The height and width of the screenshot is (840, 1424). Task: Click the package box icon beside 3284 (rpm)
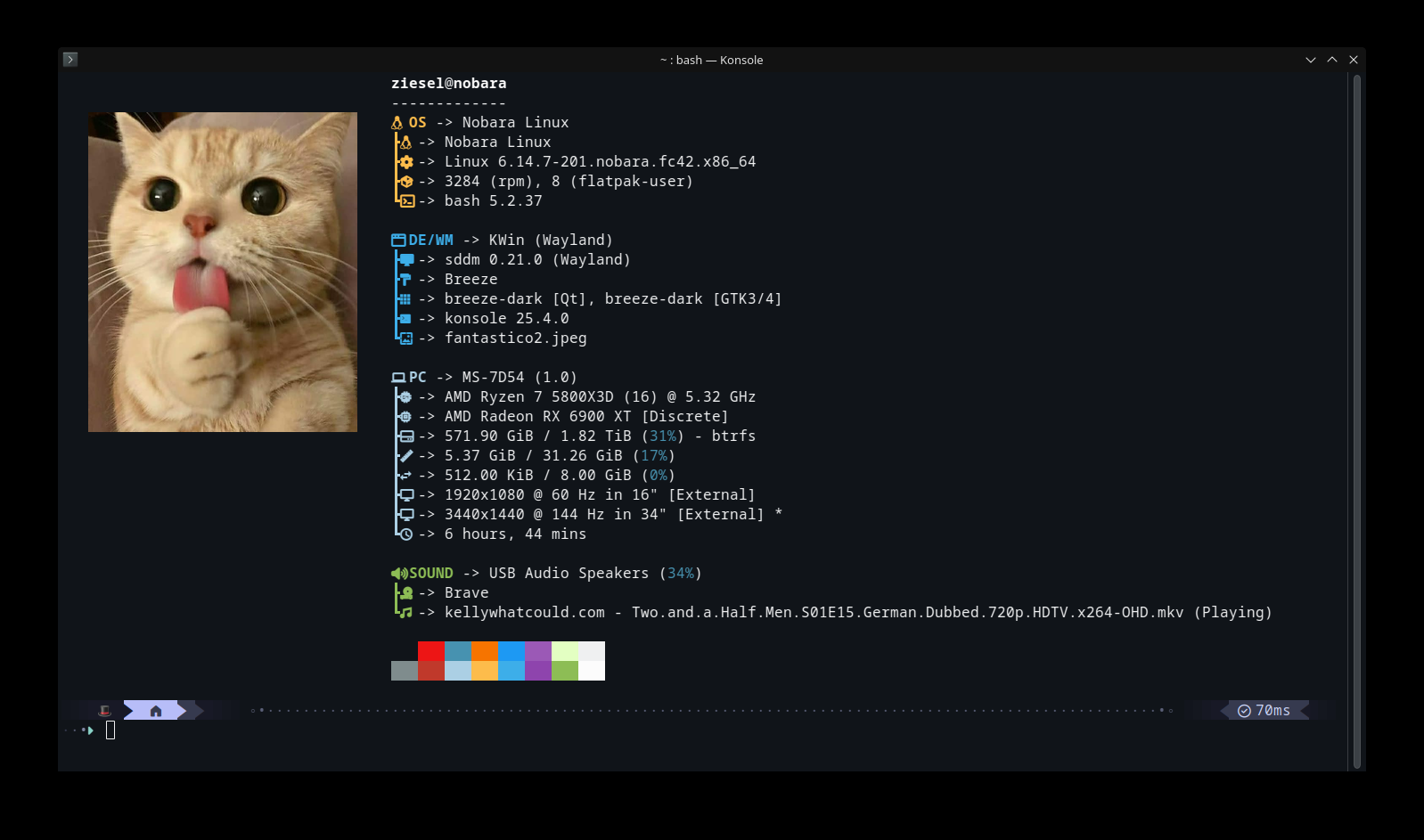pos(406,182)
